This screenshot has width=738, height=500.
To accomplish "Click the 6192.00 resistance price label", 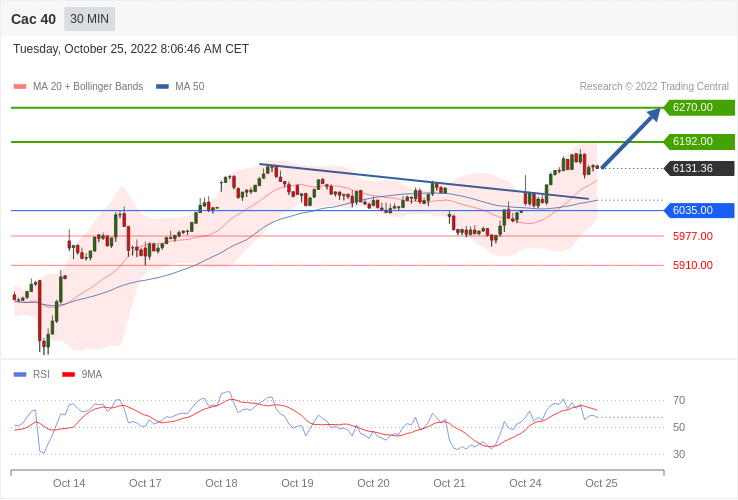I will 699,141.
